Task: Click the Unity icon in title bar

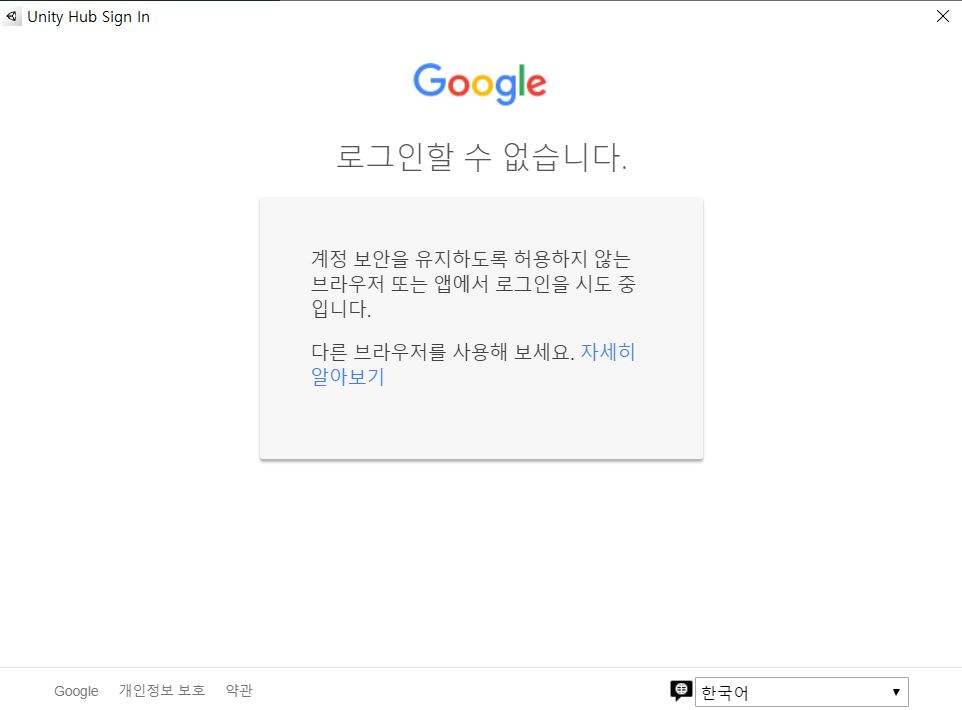Action: click(11, 17)
